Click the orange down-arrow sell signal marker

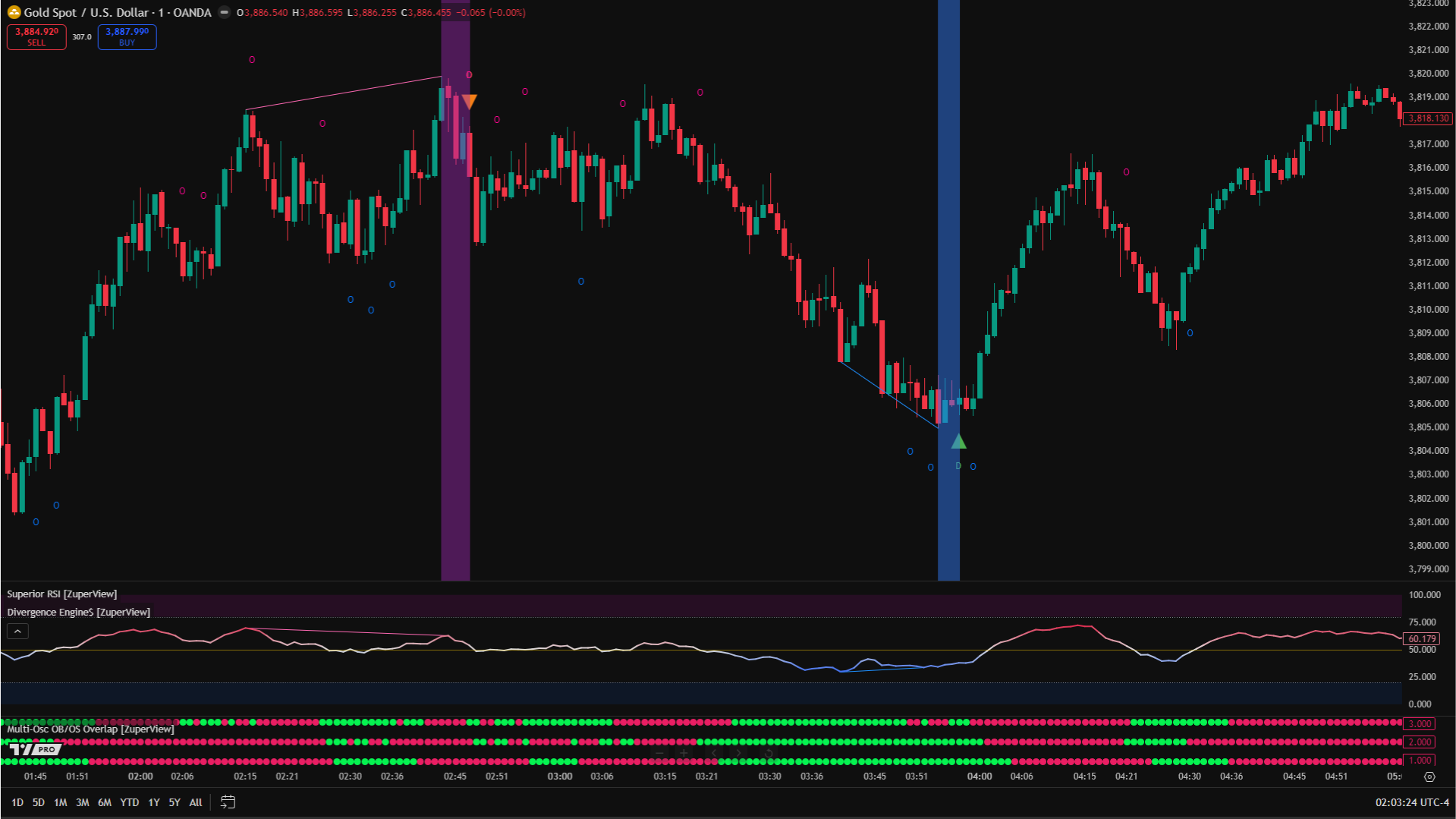click(x=470, y=102)
